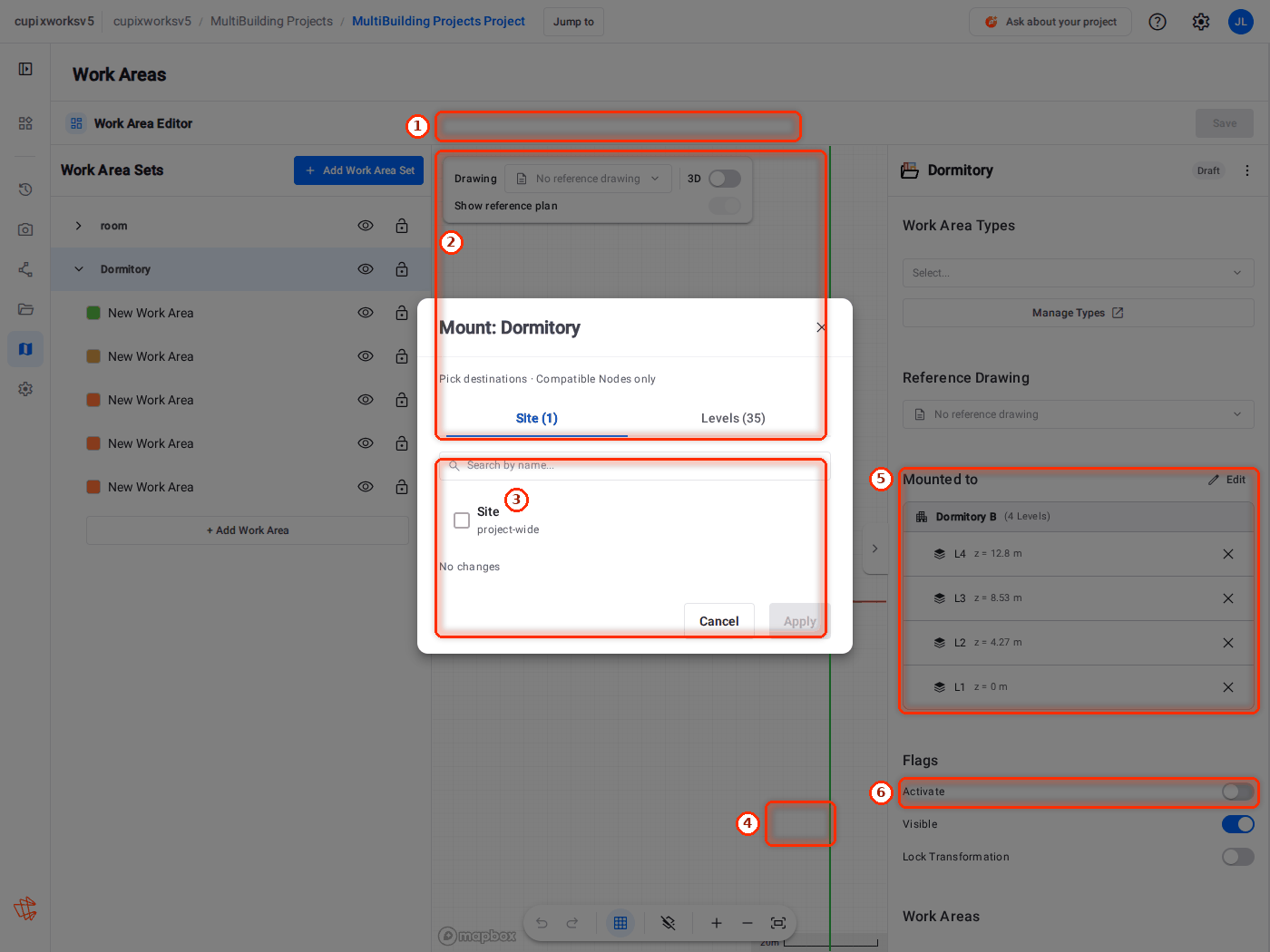Viewport: 1270px width, 952px height.
Task: Open the history icon in sidebar
Action: point(25,189)
